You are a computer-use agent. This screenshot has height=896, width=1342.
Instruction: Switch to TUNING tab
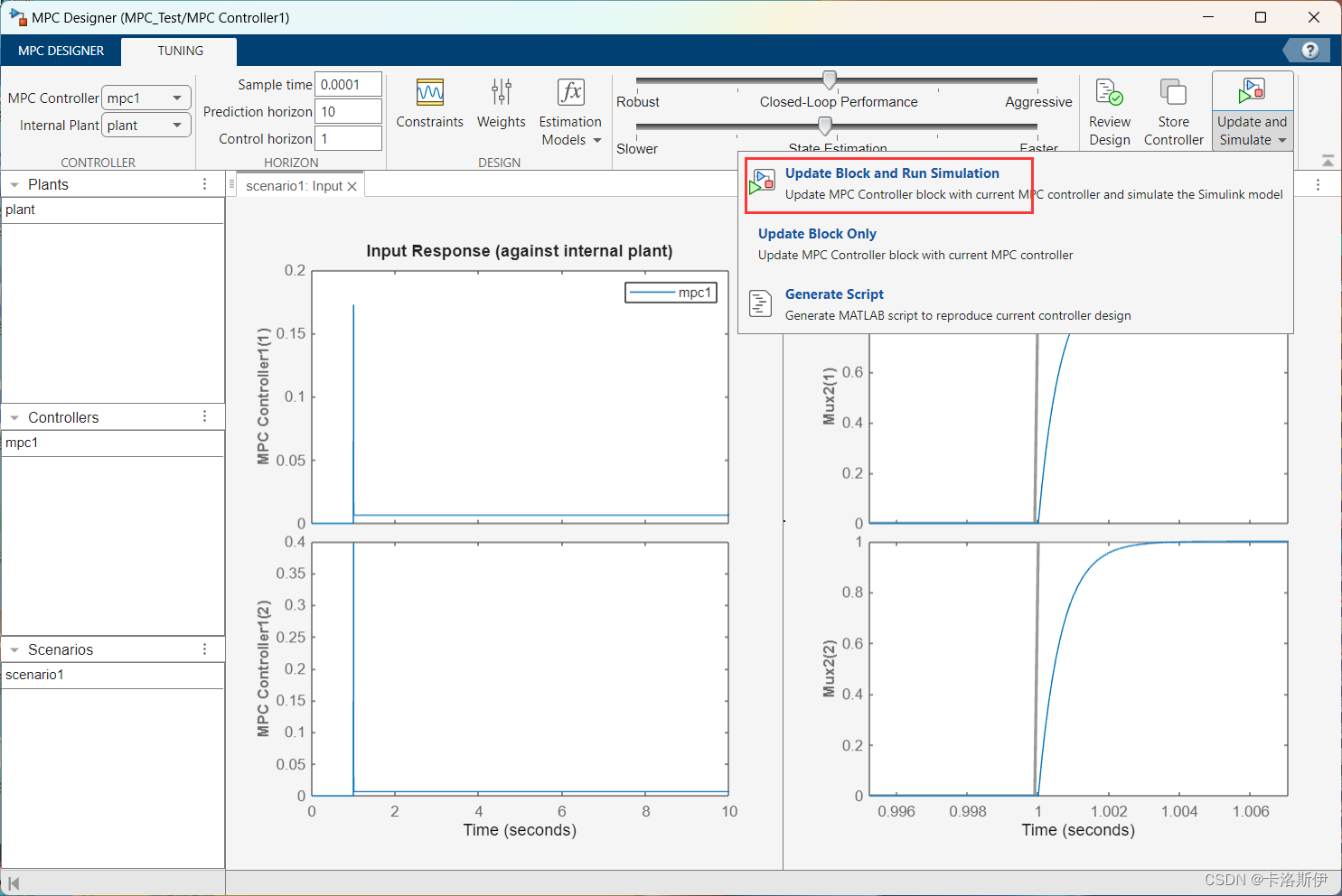[180, 51]
